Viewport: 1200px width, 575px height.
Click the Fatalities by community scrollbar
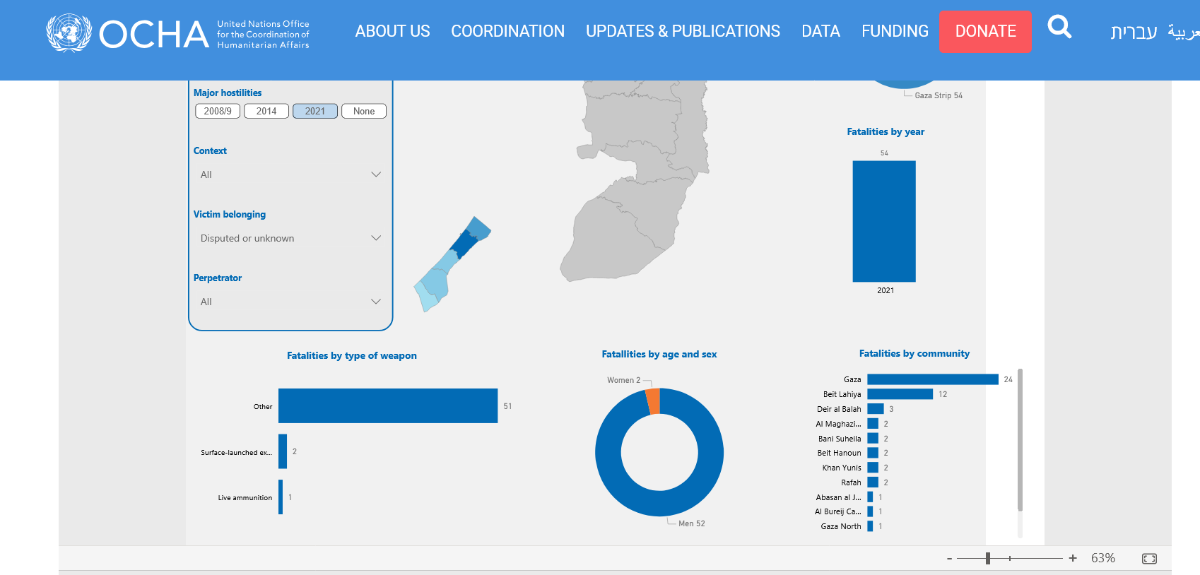pos(1020,440)
